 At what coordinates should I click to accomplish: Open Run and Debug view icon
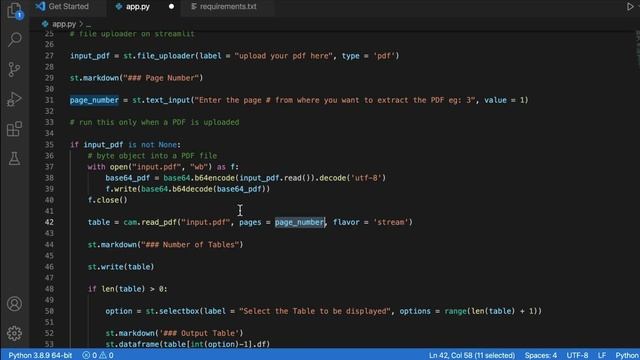pos(14,99)
